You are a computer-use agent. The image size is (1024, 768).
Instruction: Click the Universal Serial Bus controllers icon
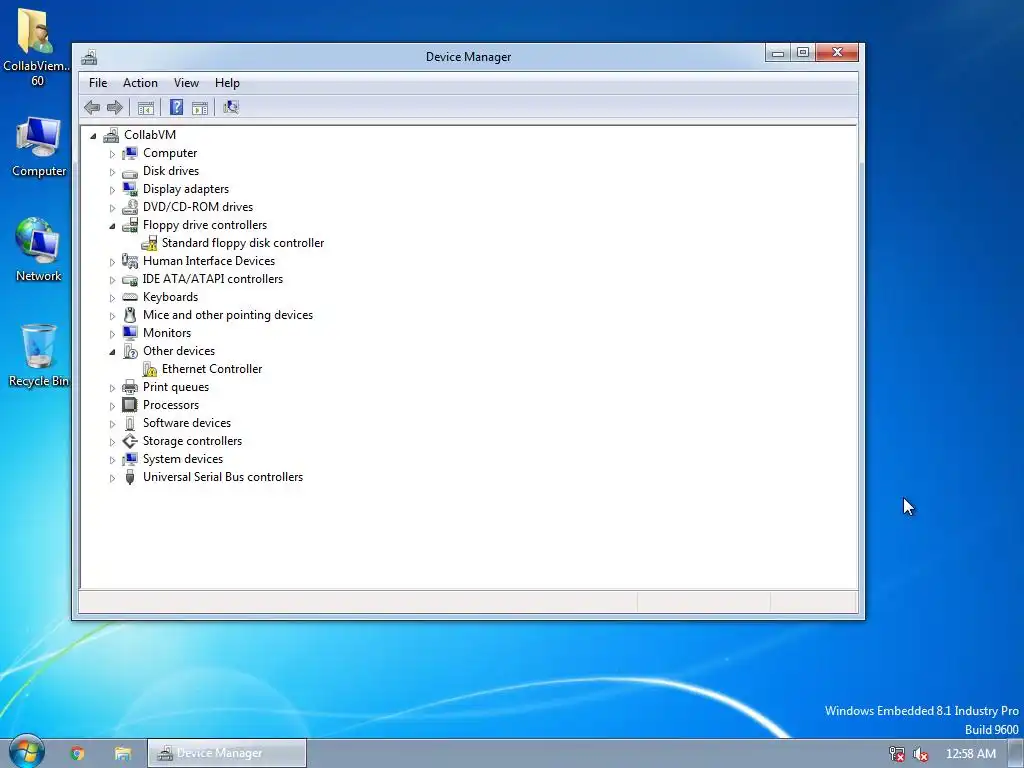130,477
